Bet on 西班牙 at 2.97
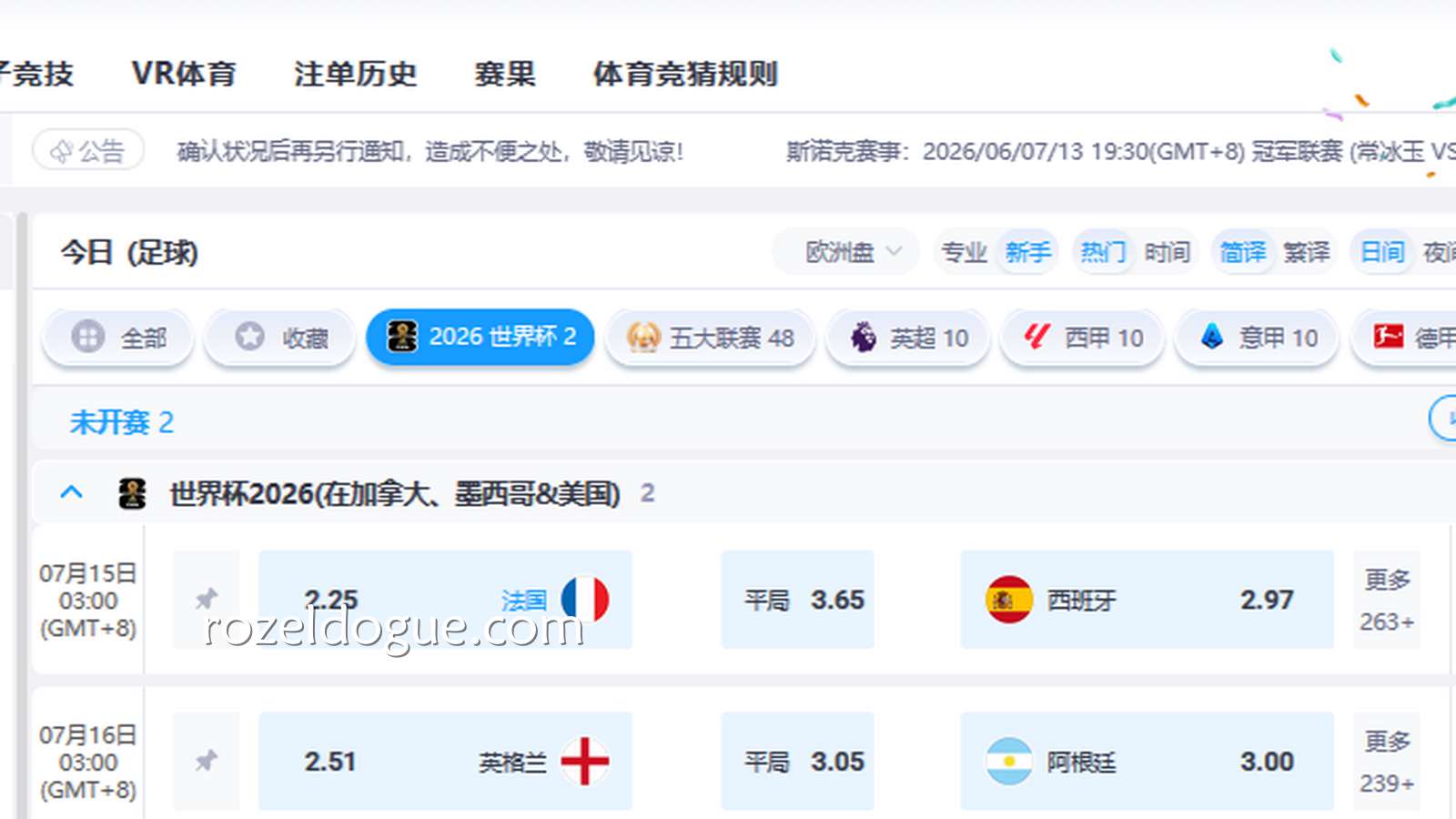Screen dimensions: 1456x819 coord(1148,599)
